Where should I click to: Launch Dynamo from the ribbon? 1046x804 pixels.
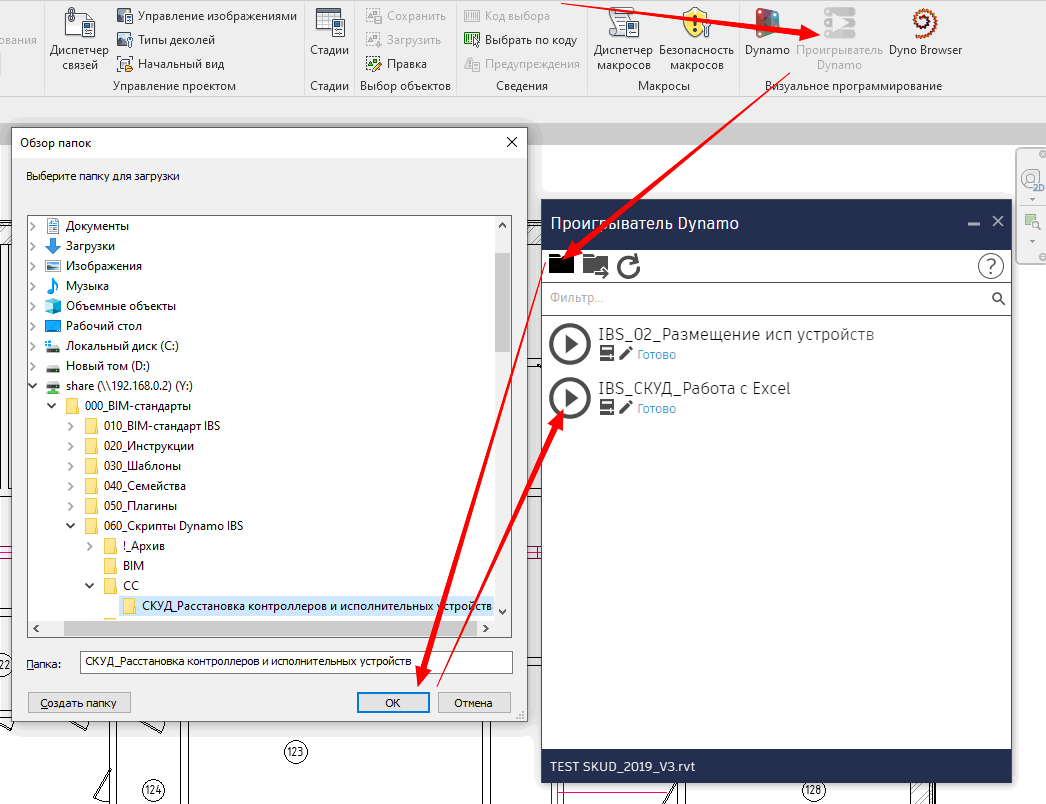point(766,33)
